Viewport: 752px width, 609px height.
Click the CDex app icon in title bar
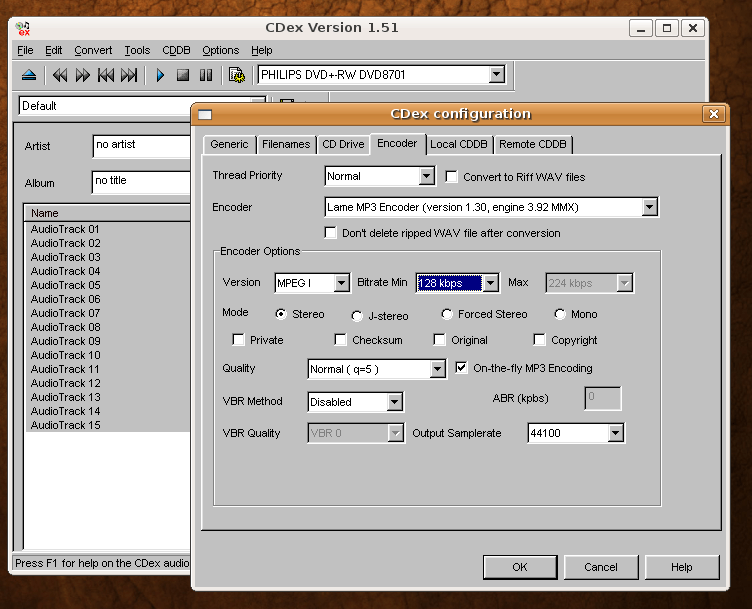[23, 28]
